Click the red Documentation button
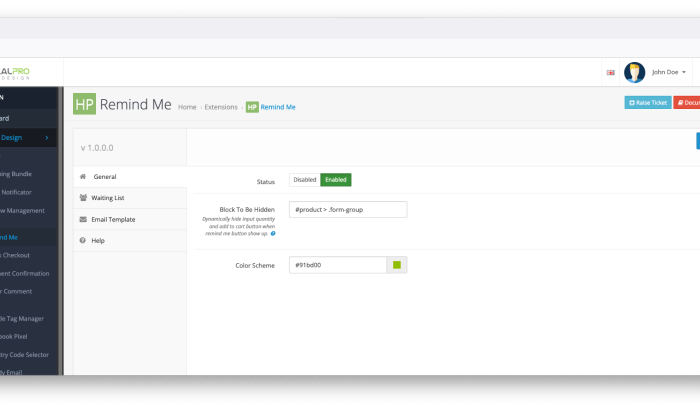Screen dimensions: 700x410 point(687,103)
